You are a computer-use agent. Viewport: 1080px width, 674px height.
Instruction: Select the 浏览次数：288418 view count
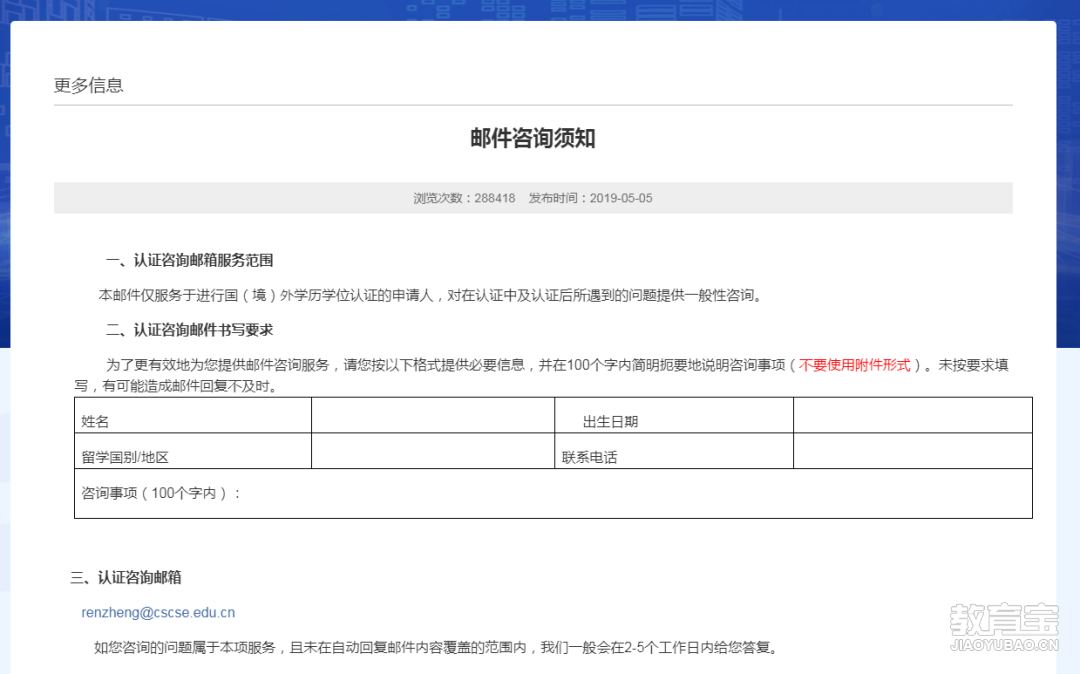click(464, 198)
